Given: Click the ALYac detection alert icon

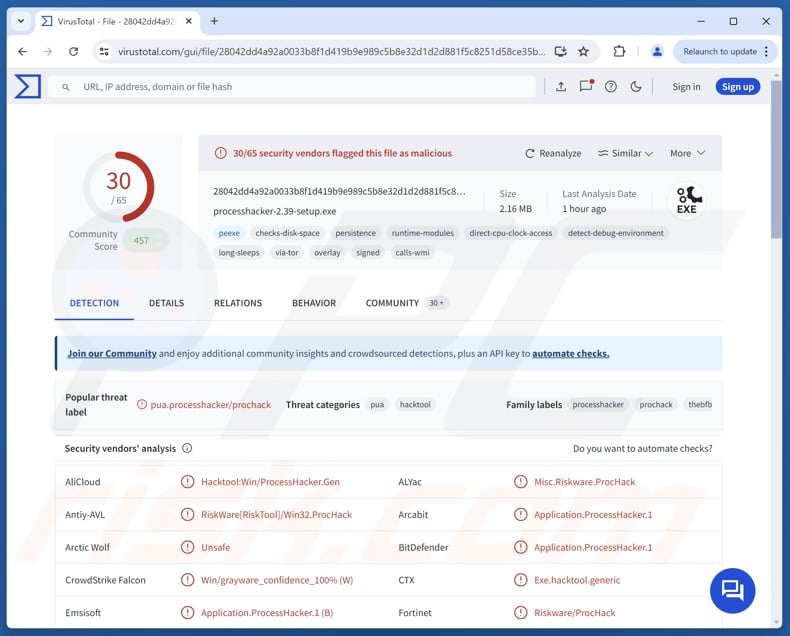Looking at the screenshot, I should click(x=520, y=482).
